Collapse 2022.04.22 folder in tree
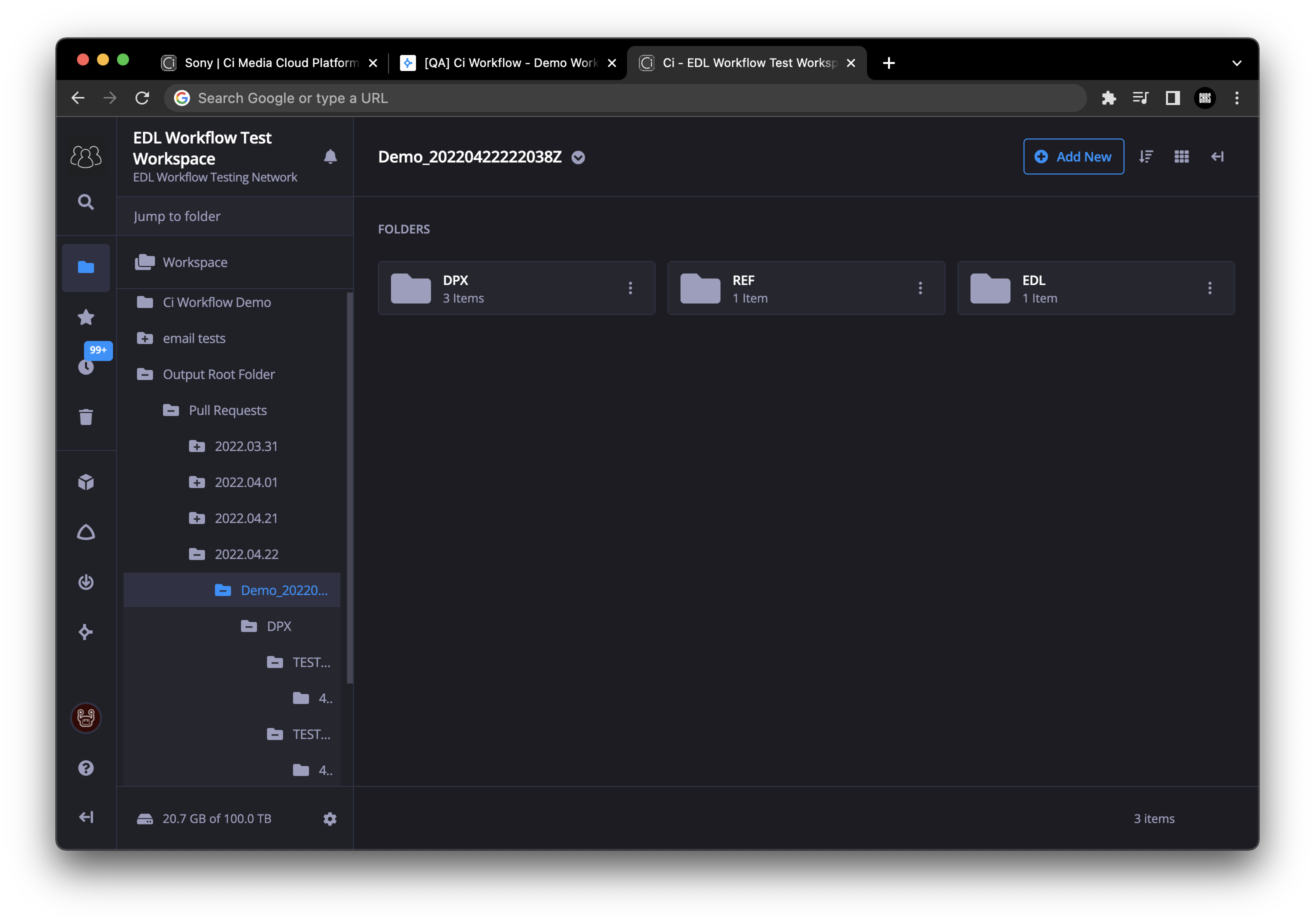 196,554
